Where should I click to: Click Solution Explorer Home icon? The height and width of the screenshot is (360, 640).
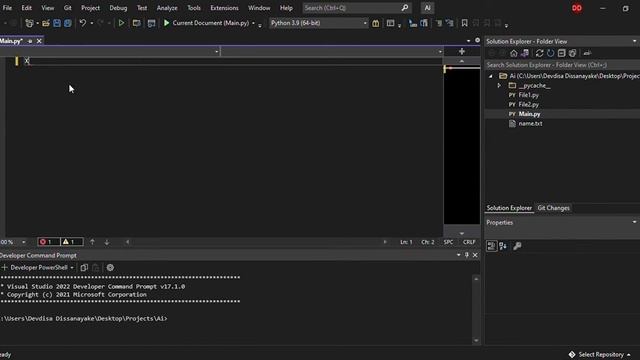coord(513,53)
